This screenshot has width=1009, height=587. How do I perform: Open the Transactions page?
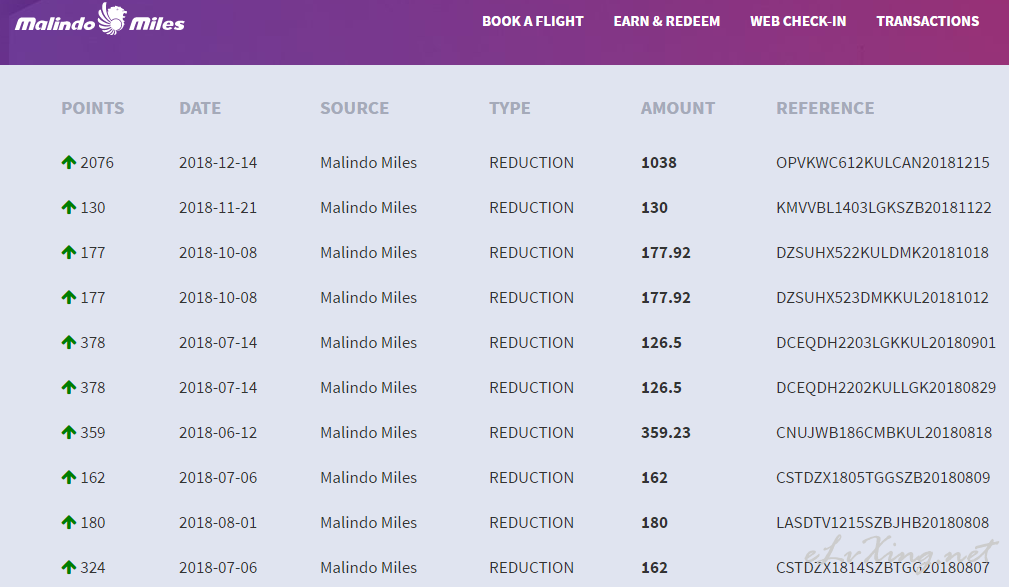pos(927,21)
